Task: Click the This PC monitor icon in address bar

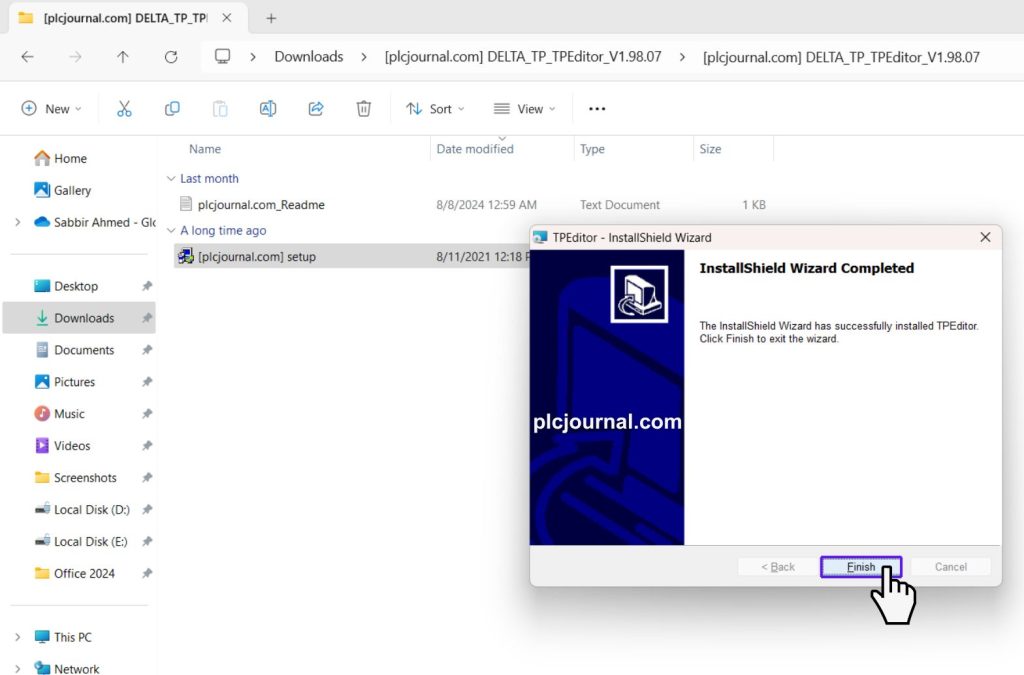Action: [223, 57]
